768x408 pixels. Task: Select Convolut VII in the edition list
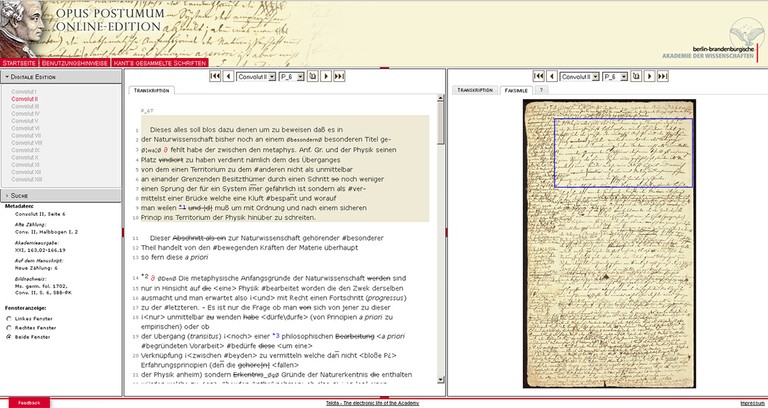click(x=26, y=136)
